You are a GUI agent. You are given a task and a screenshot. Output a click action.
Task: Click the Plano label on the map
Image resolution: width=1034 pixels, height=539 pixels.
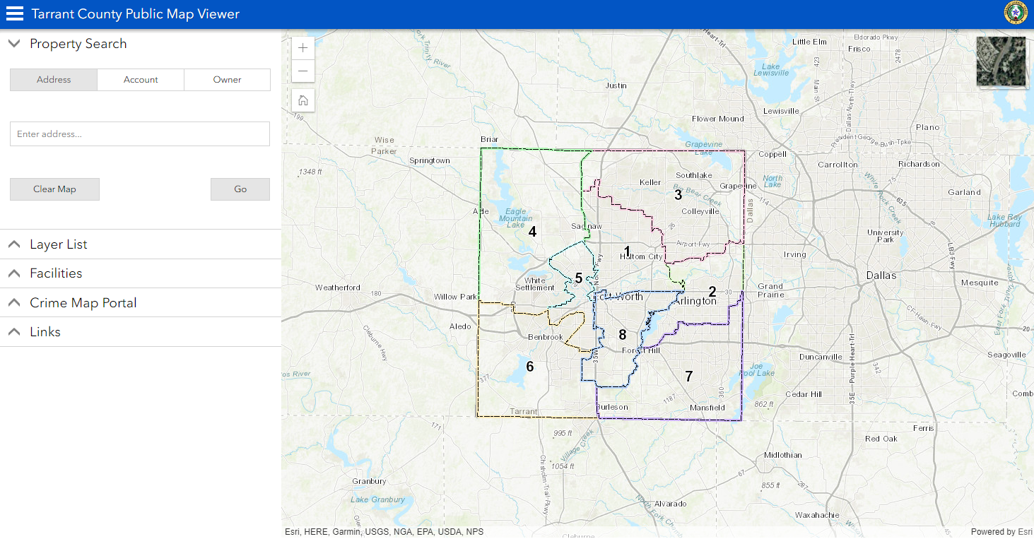[x=927, y=127]
